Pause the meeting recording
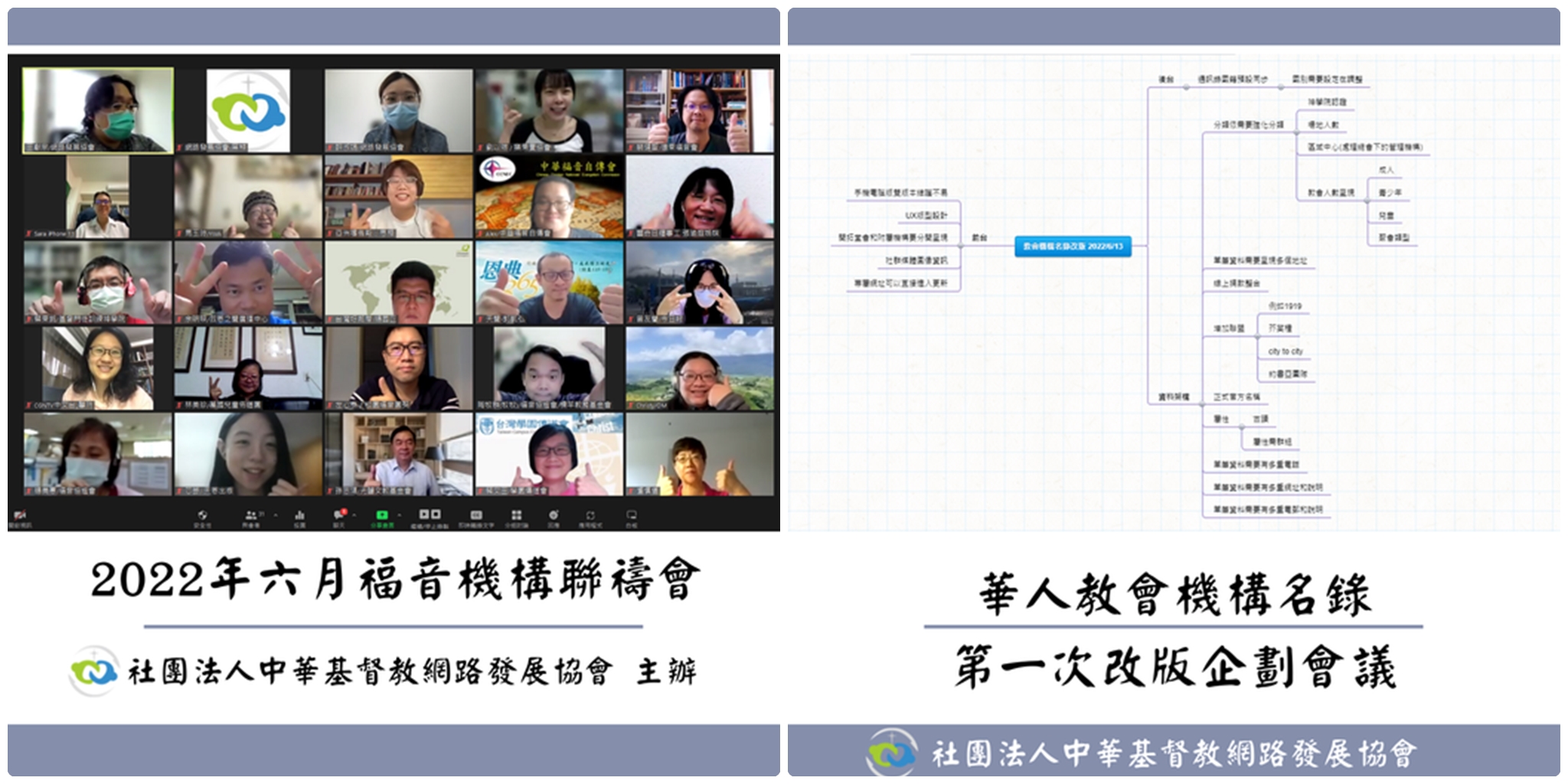Viewport: 1568px width, 784px height. pos(423,514)
